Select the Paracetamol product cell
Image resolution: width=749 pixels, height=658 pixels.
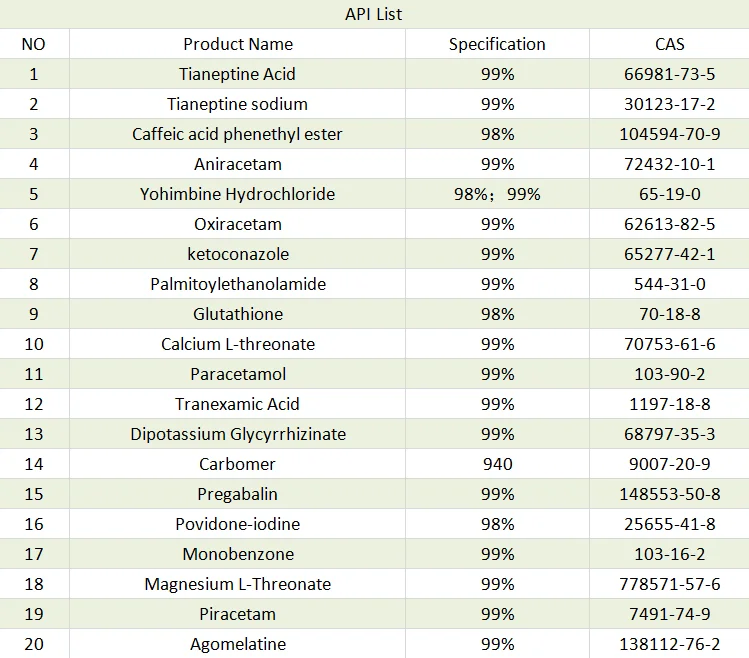(x=238, y=374)
